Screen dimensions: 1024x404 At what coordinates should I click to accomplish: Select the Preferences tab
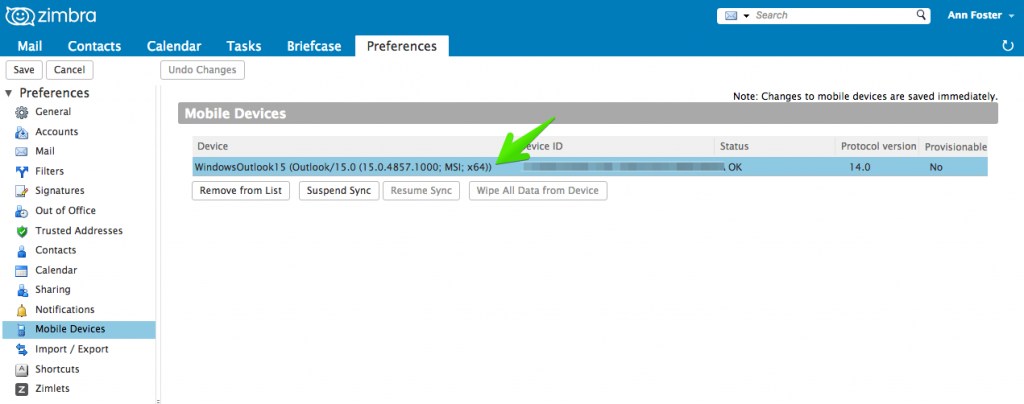pos(402,46)
